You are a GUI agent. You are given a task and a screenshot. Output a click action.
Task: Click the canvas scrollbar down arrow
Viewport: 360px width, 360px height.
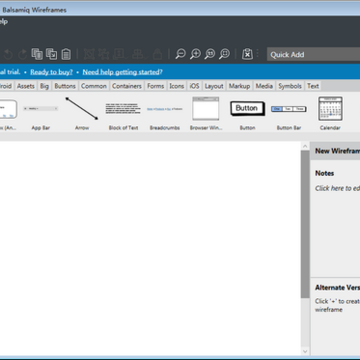coord(305,351)
